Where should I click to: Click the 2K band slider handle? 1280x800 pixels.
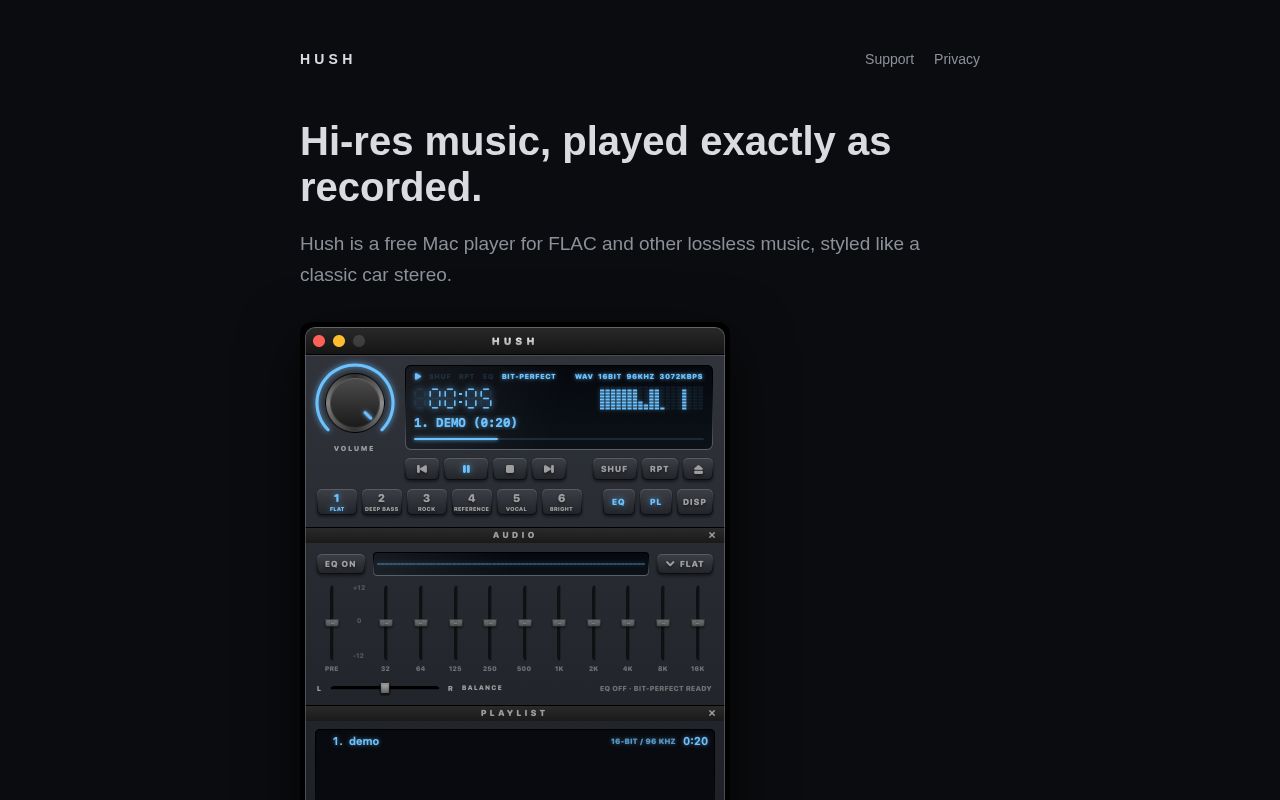coord(594,623)
